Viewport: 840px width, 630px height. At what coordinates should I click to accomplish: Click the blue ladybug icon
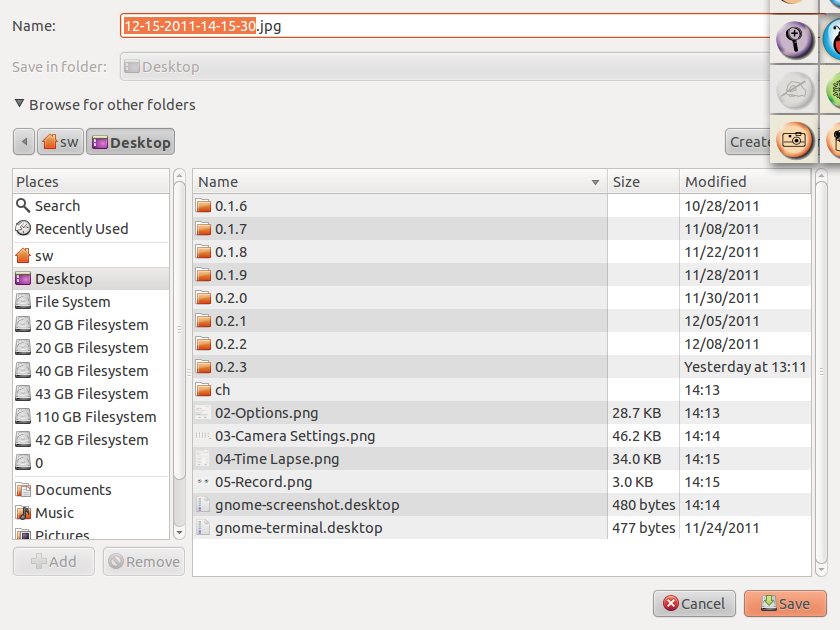point(832,39)
